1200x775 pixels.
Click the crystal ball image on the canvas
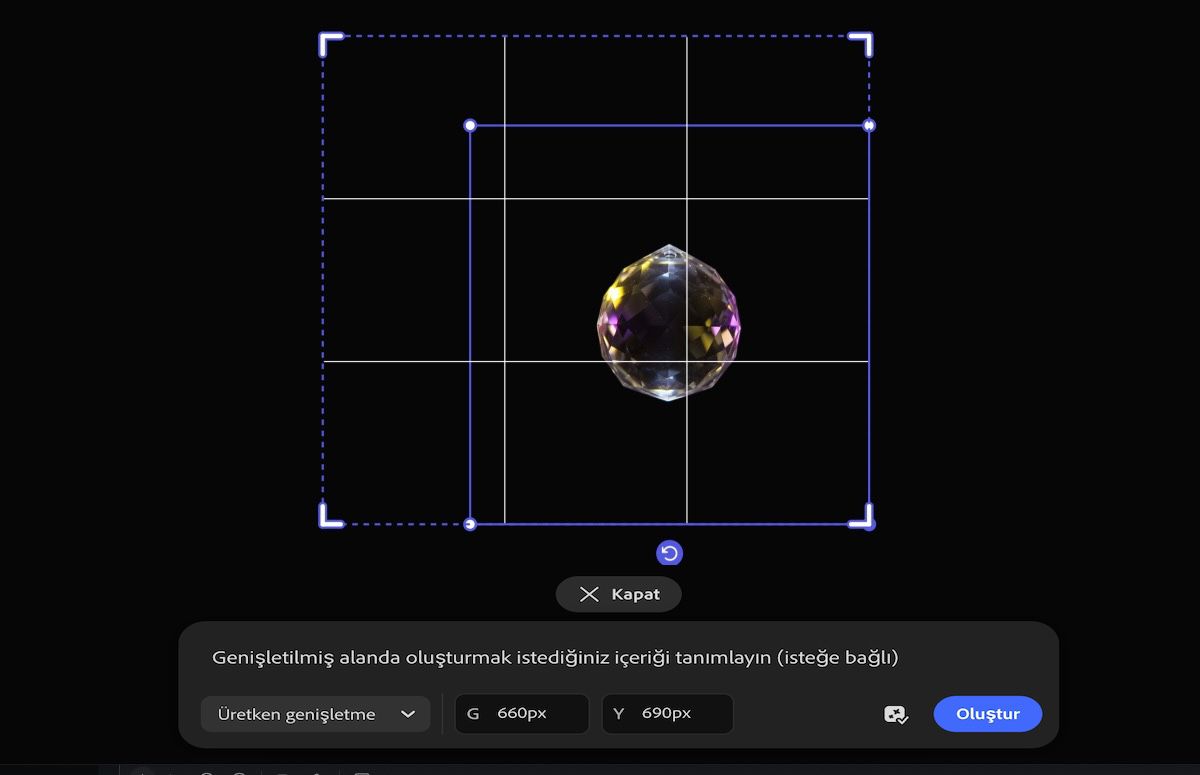[669, 322]
